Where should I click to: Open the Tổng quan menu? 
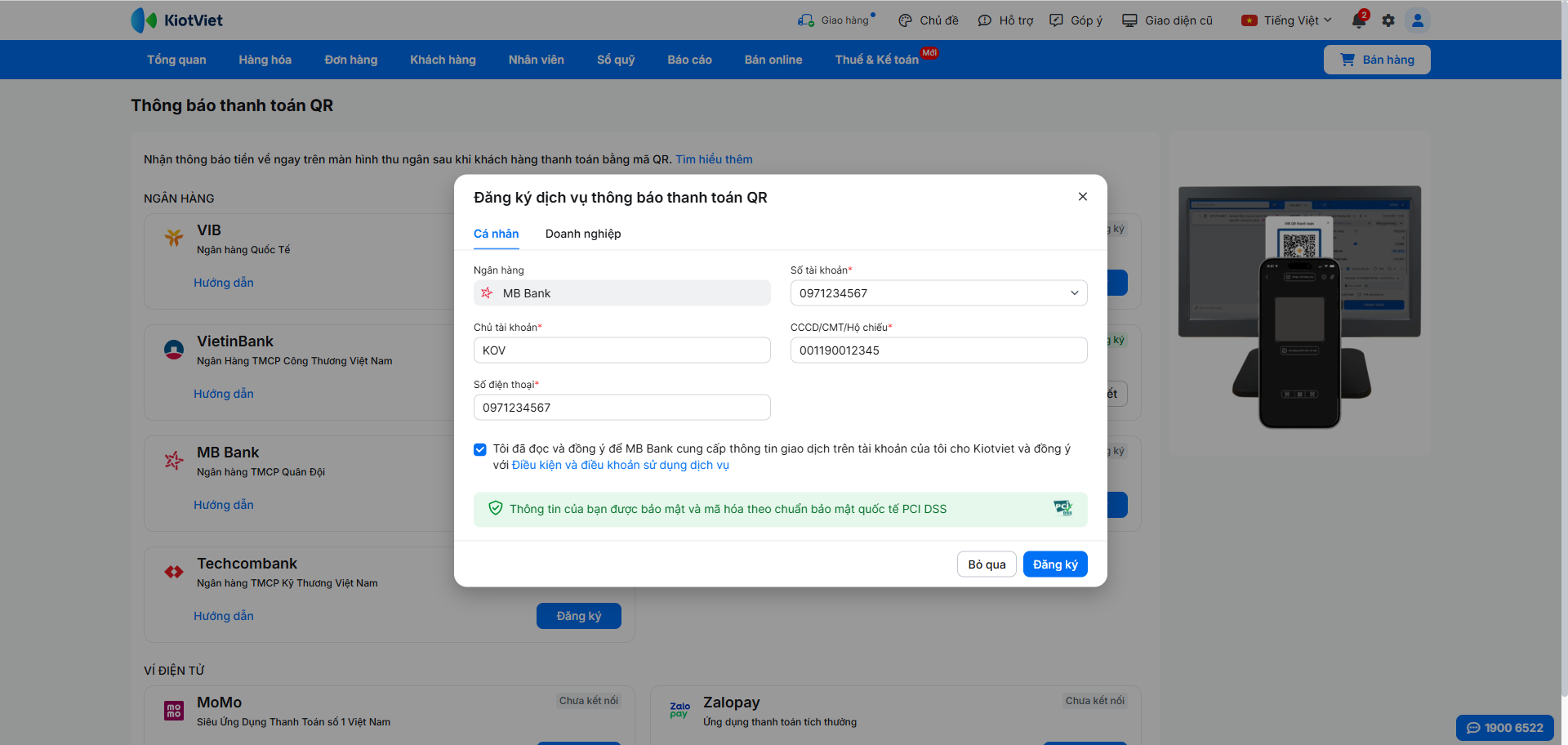[176, 60]
